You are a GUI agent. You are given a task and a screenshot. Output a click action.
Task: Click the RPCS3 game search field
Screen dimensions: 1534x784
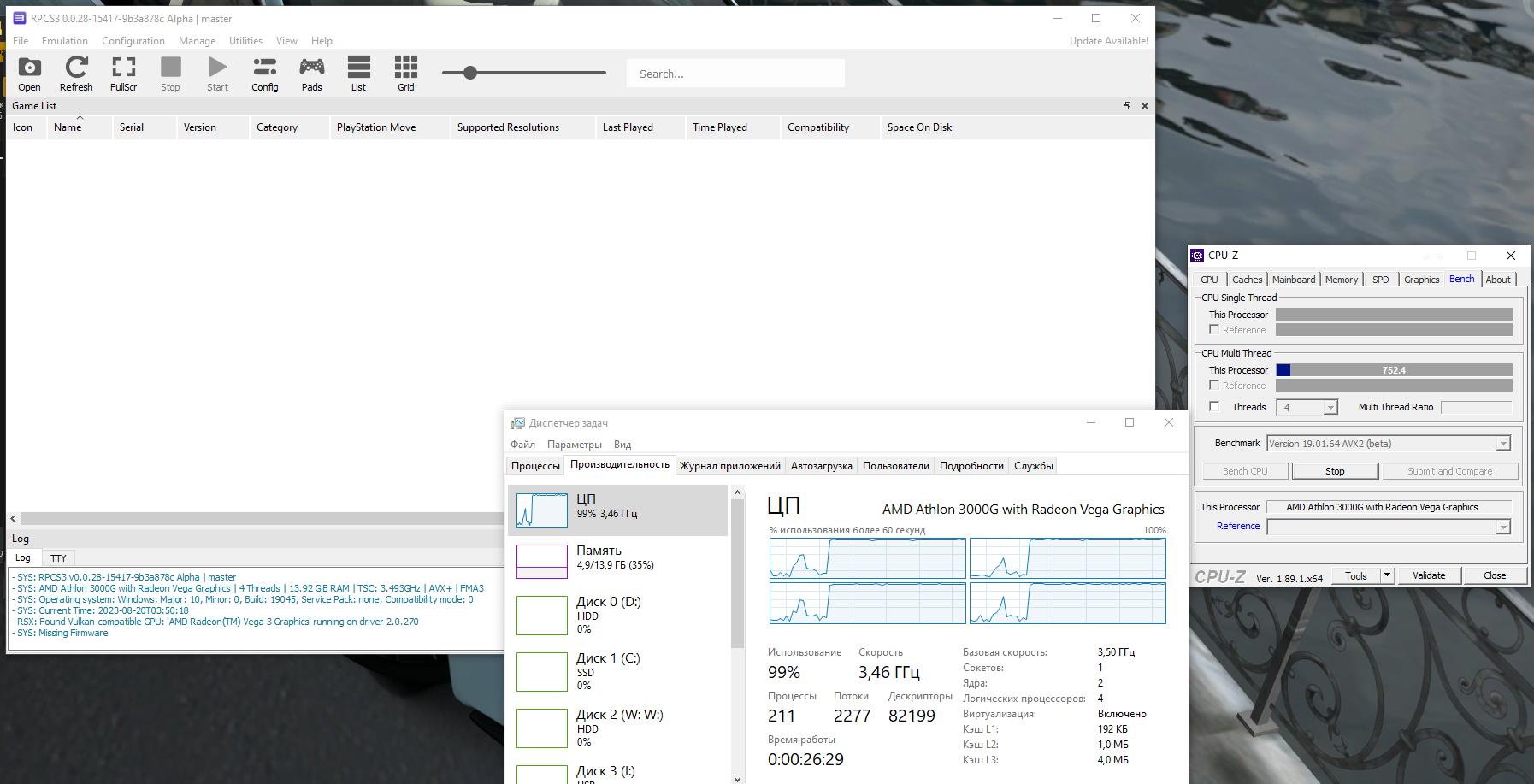click(735, 73)
